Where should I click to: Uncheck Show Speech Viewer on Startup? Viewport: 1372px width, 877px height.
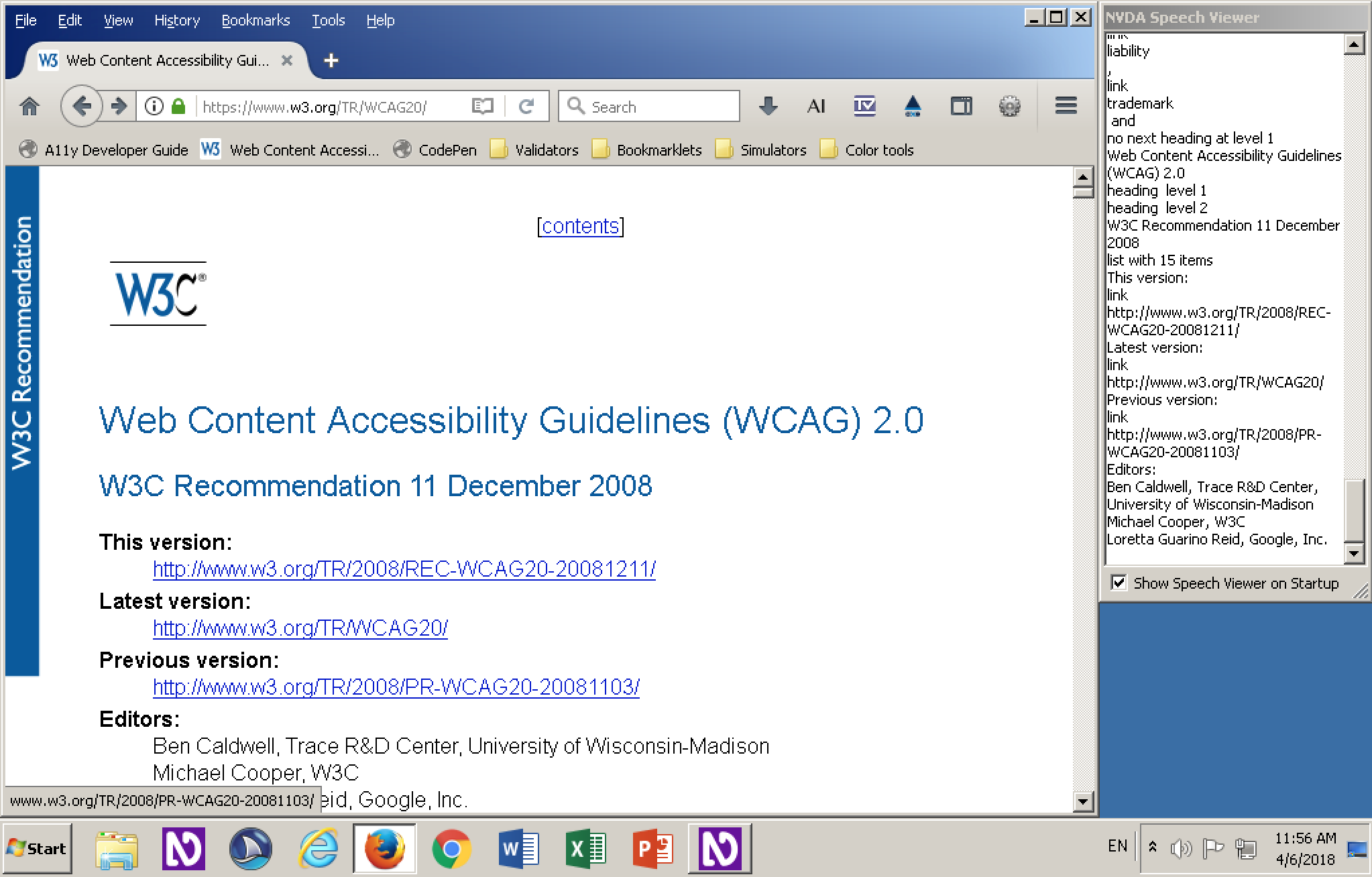click(x=1119, y=583)
